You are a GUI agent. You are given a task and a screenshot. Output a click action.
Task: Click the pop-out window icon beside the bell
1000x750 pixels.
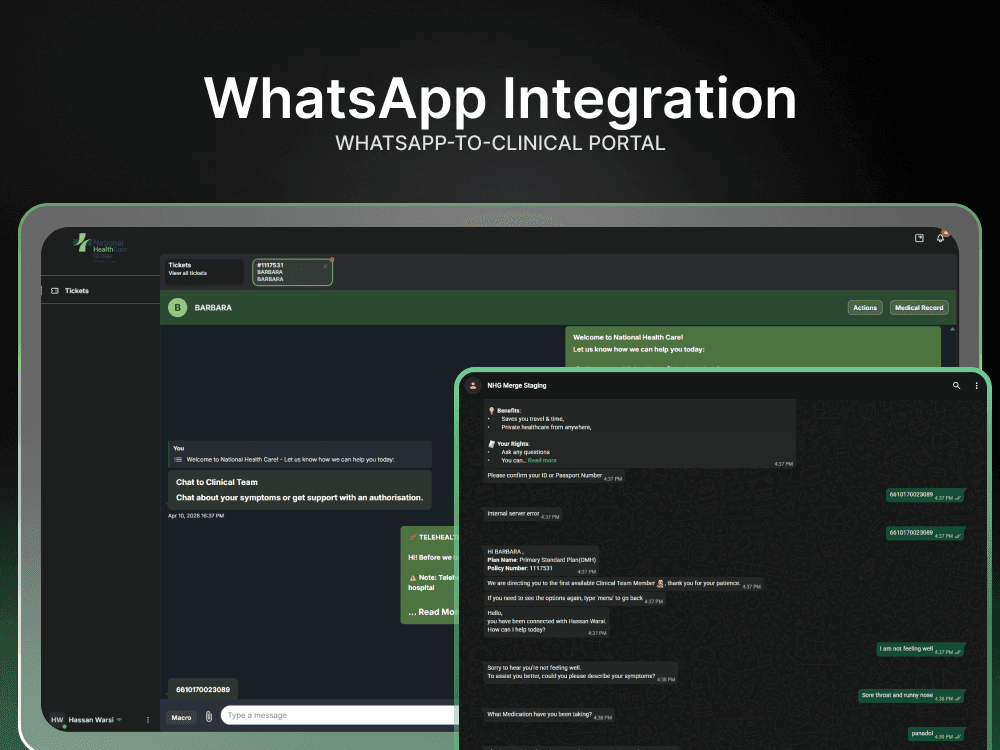[x=919, y=238]
